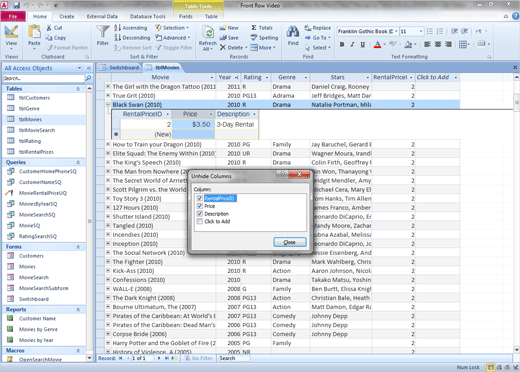Open the Movie column filter dropdown

pos(212,77)
